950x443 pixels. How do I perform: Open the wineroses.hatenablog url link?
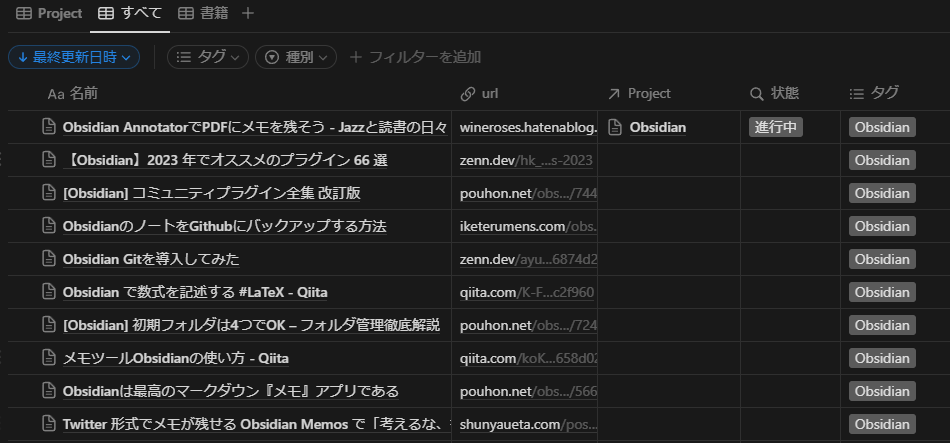[528, 128]
